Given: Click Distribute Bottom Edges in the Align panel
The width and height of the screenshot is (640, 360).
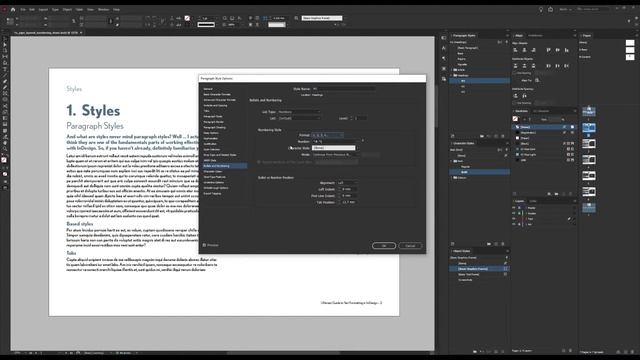Looking at the screenshot, I should pos(533,65).
